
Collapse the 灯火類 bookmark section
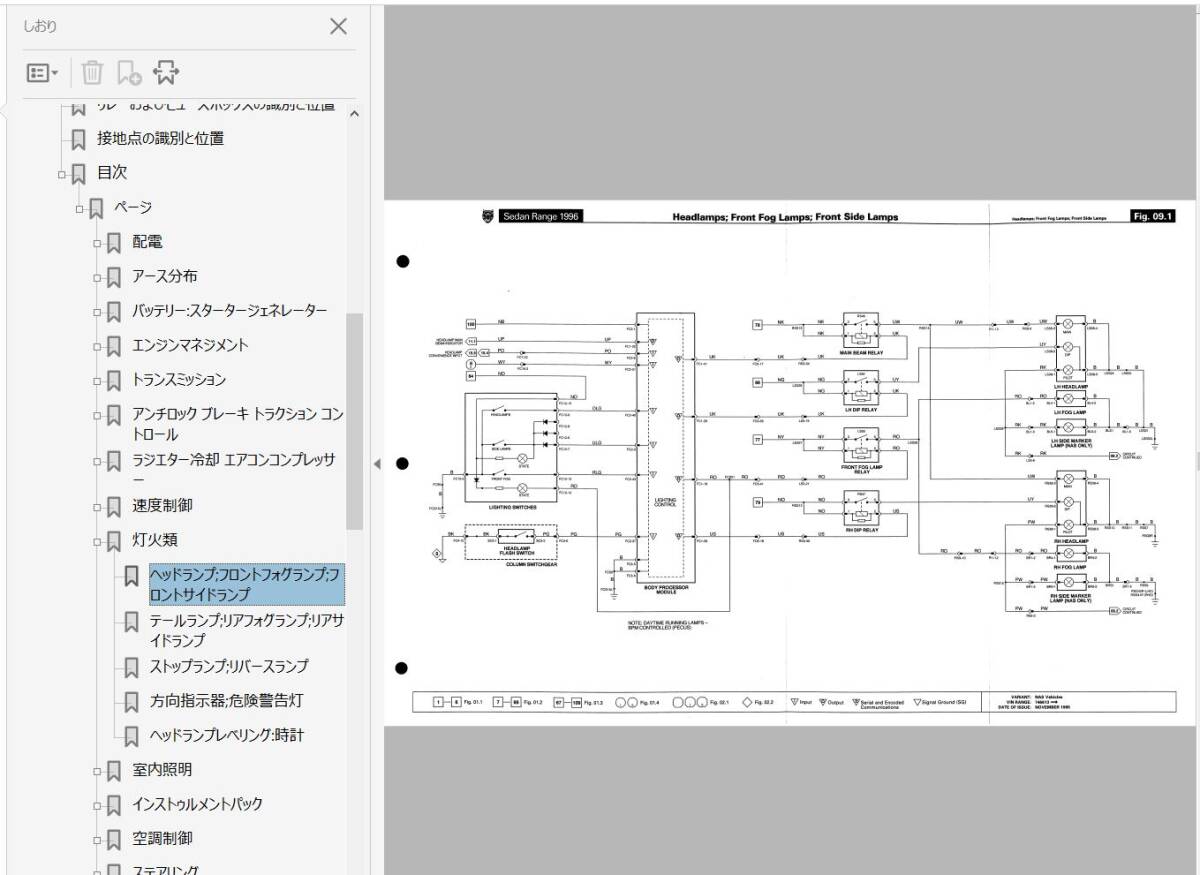pyautogui.click(x=97, y=541)
